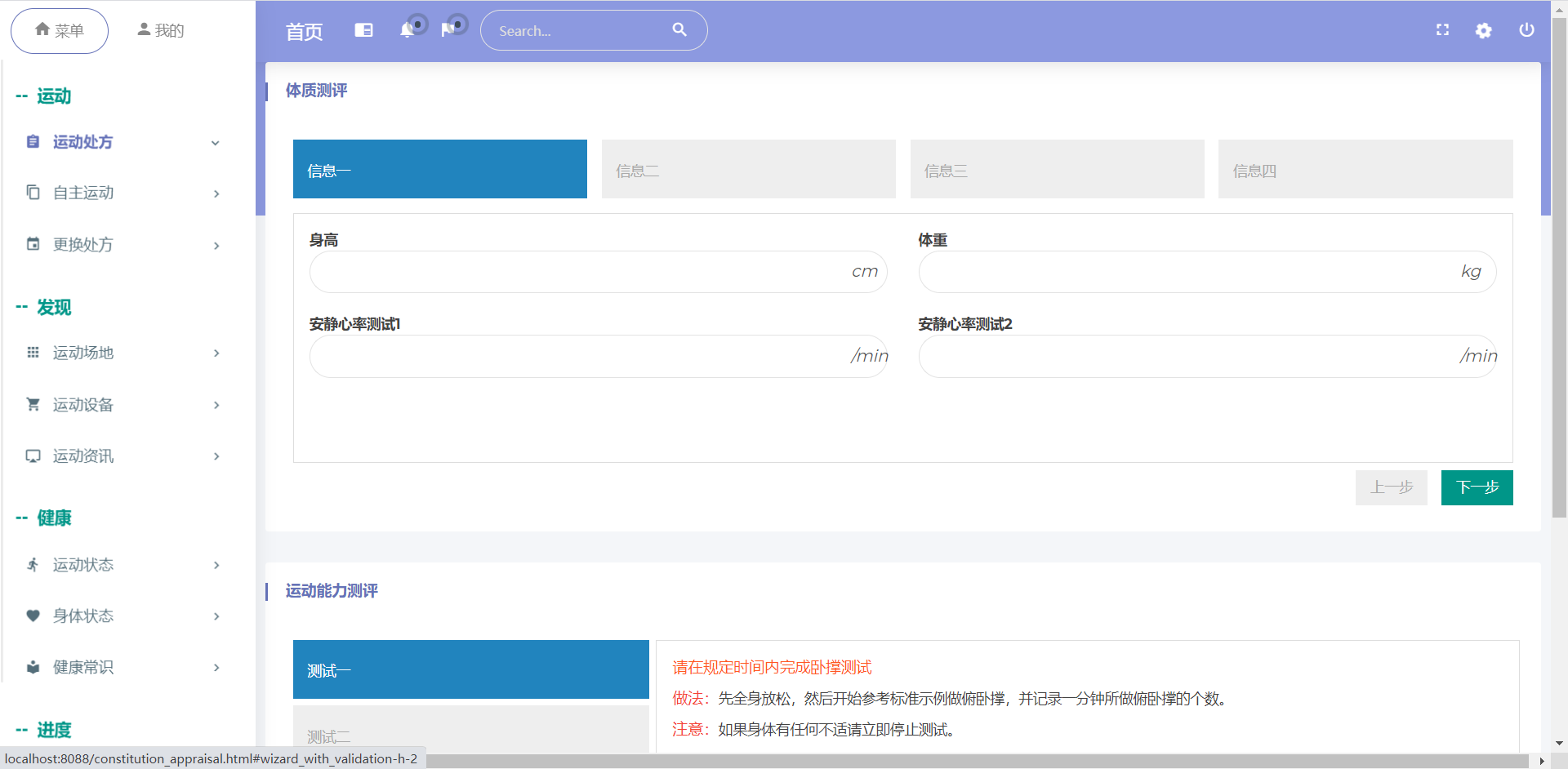Select the 信息四 wizard step
Viewport: 1568px width, 769px height.
[1365, 169]
